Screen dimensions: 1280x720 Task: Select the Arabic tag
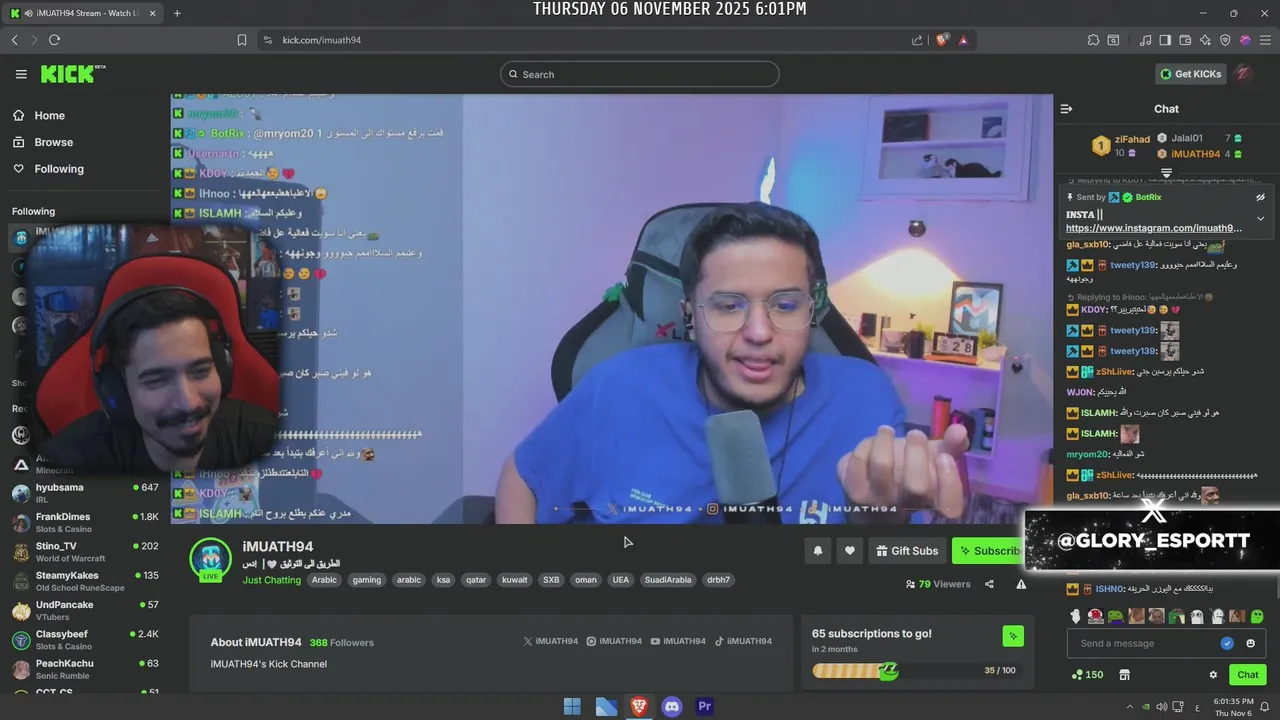click(x=324, y=580)
